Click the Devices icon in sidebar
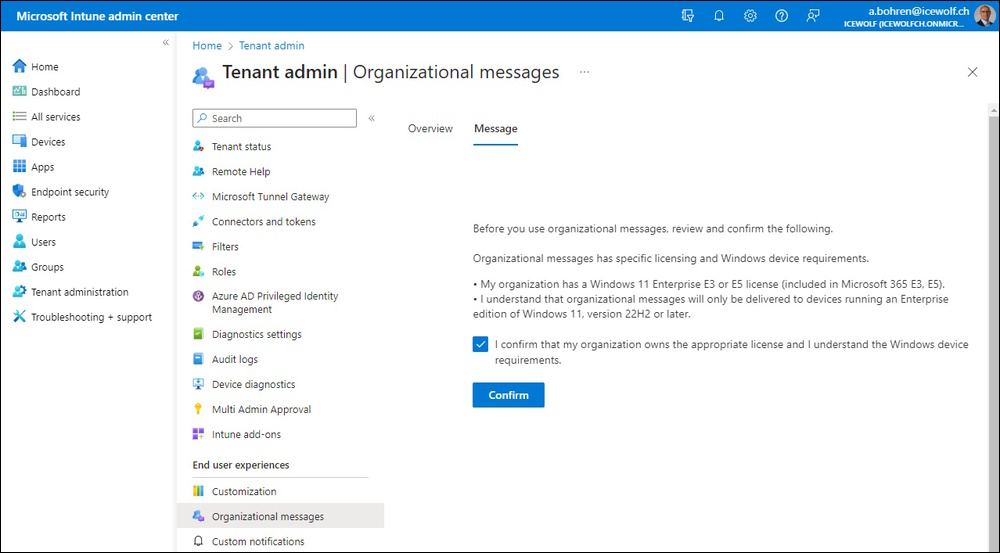The height and width of the screenshot is (553, 1000). point(20,142)
